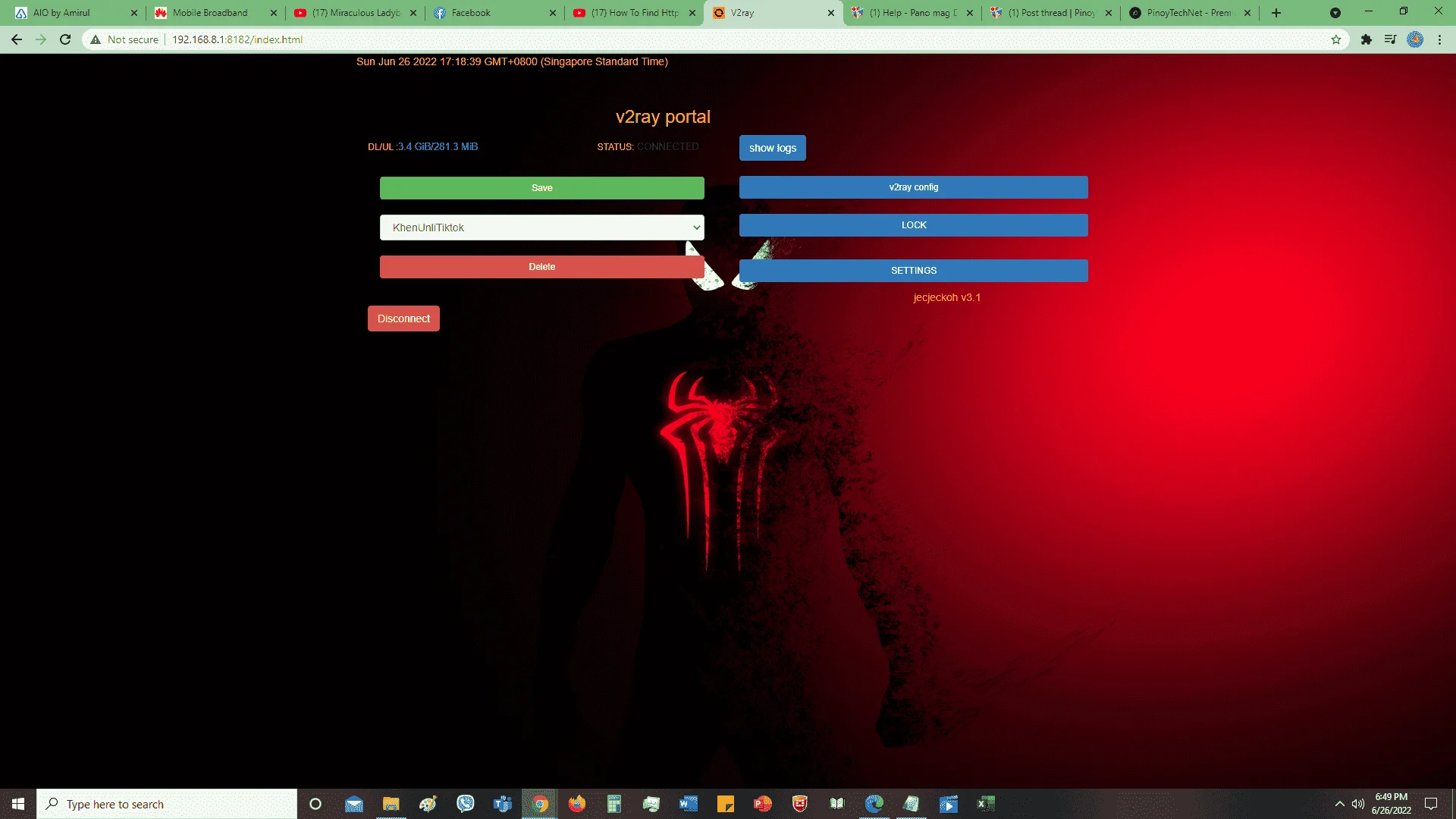Open Excel from the taskbar
The width and height of the screenshot is (1456, 819).
pos(986,804)
